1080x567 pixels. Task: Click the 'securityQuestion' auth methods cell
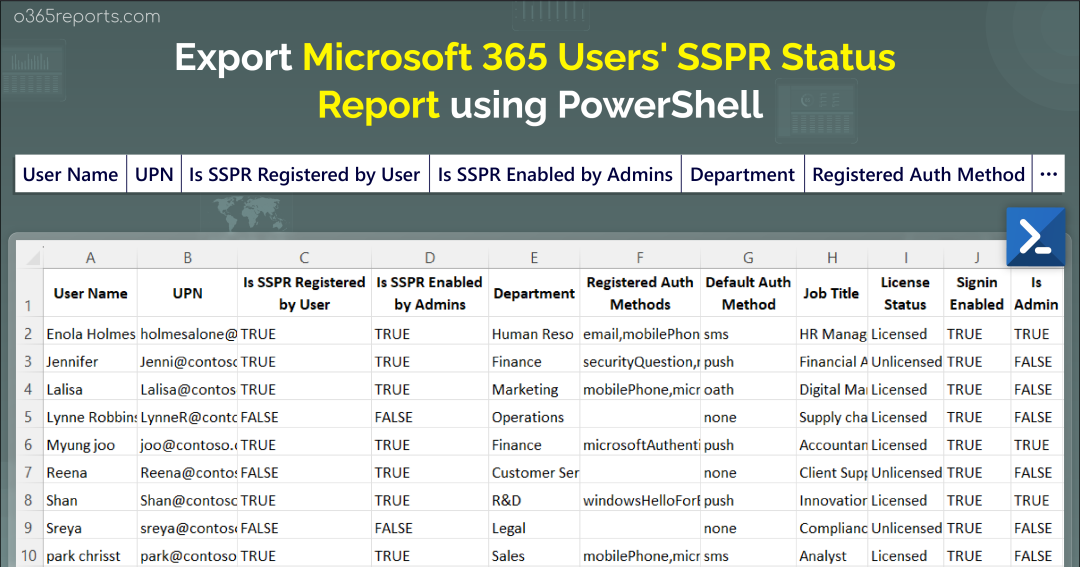pos(640,362)
